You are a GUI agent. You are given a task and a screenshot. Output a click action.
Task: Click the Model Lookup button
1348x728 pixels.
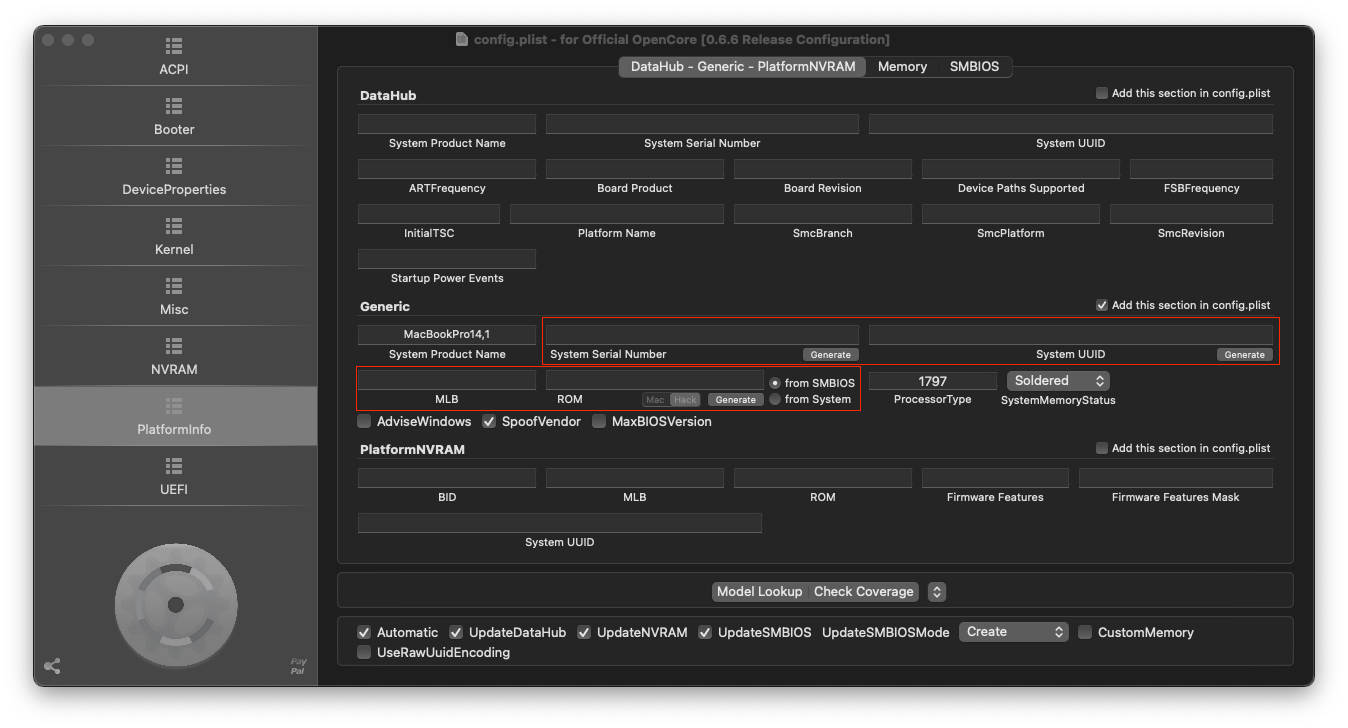click(760, 591)
